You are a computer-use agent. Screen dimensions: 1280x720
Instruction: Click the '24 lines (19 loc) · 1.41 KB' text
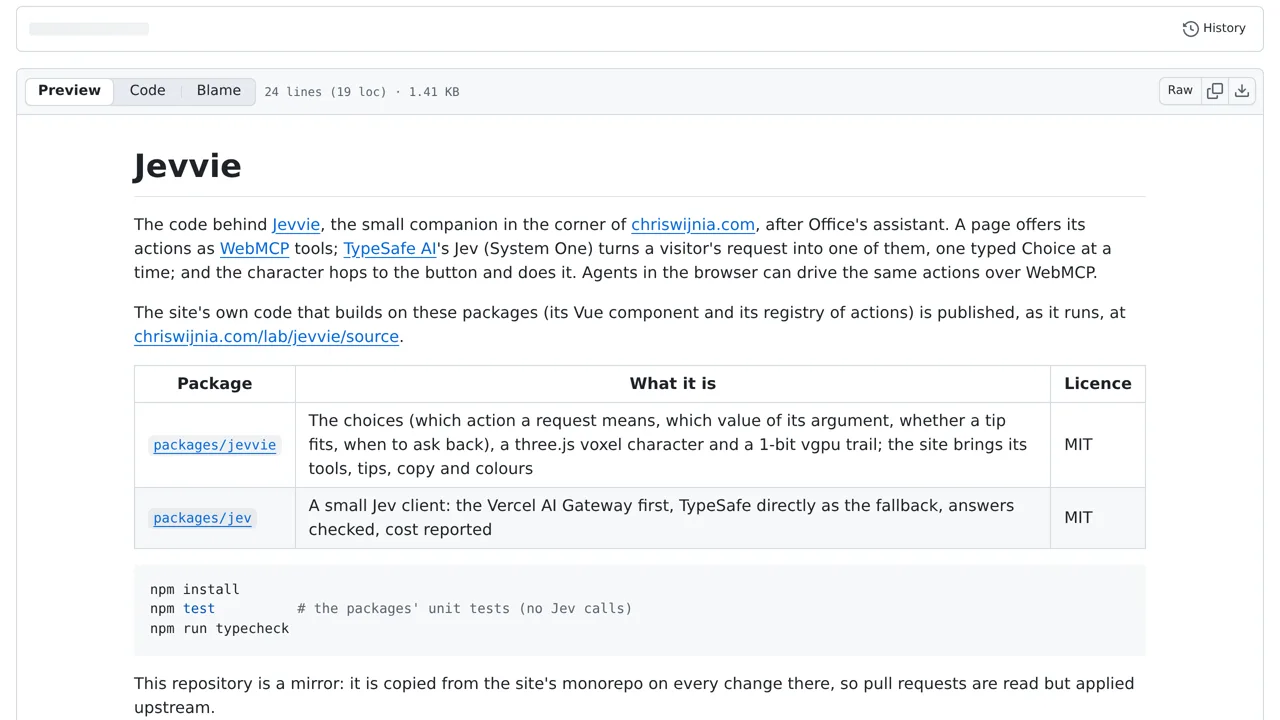(362, 92)
